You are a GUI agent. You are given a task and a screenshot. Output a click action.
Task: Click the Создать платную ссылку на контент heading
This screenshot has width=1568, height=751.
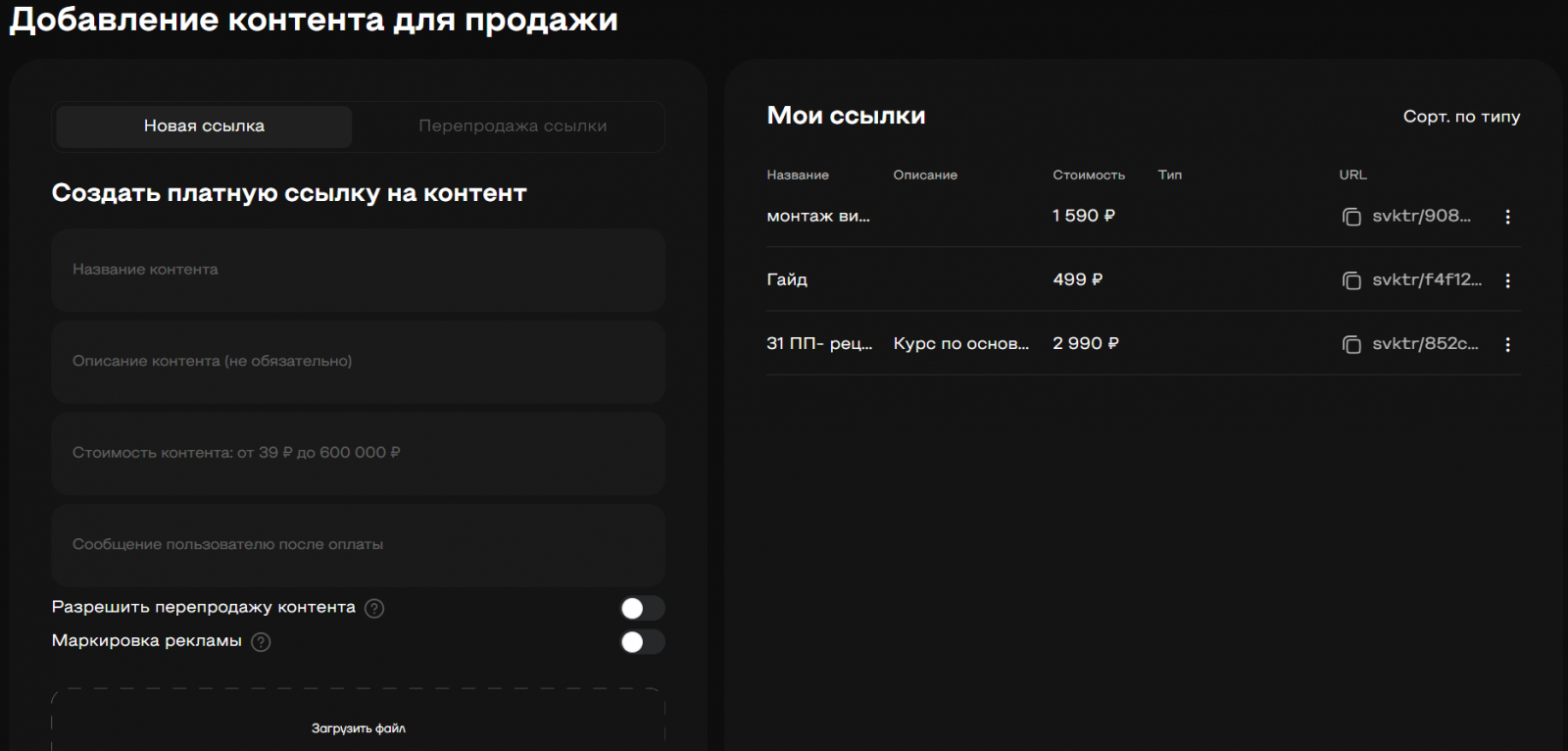(x=289, y=193)
